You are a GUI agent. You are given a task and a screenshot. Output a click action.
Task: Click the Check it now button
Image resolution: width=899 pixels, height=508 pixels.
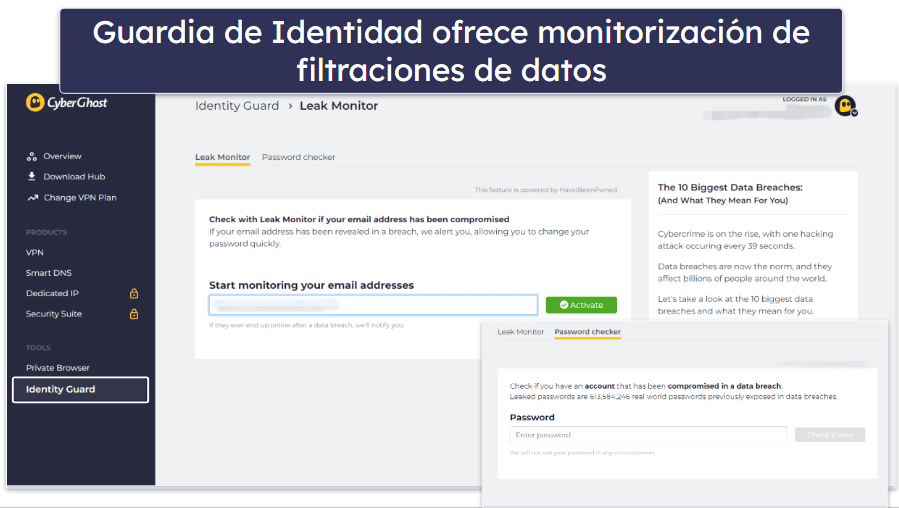tap(830, 435)
